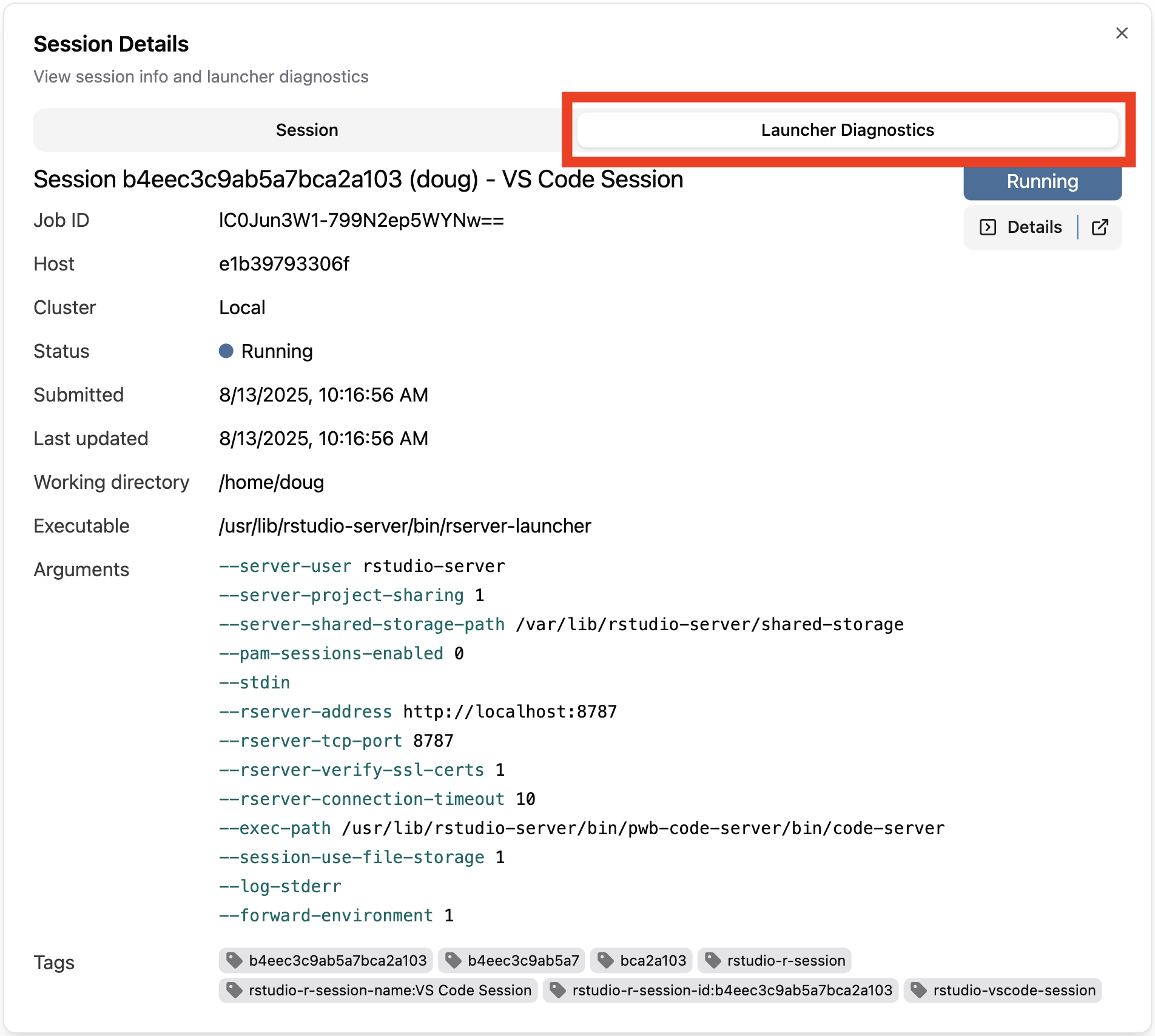Viewport: 1155px width, 1036px height.
Task: Click the --exec-path code-server argument line
Action: coord(582,828)
